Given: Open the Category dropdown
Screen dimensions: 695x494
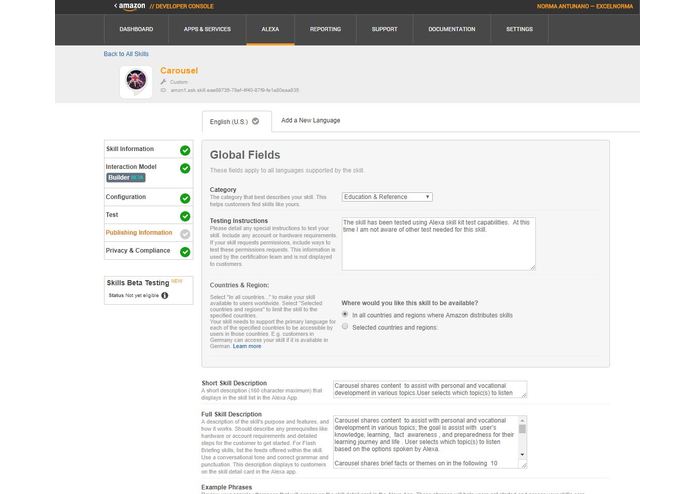Looking at the screenshot, I should (387, 197).
